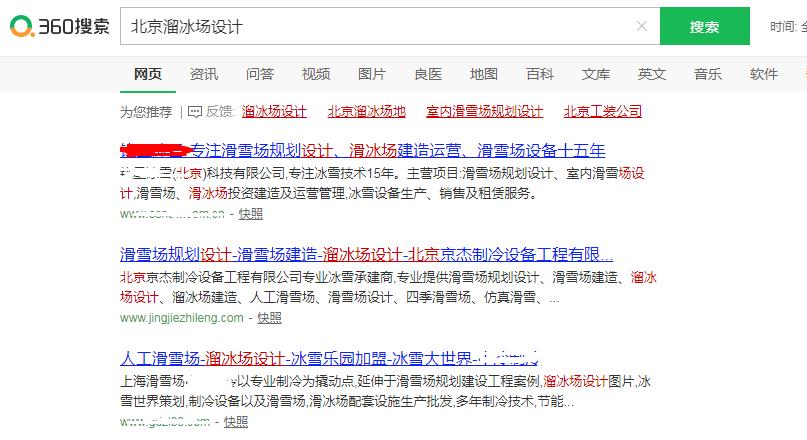Open the 地图 tab
807x440 pixels.
484,74
